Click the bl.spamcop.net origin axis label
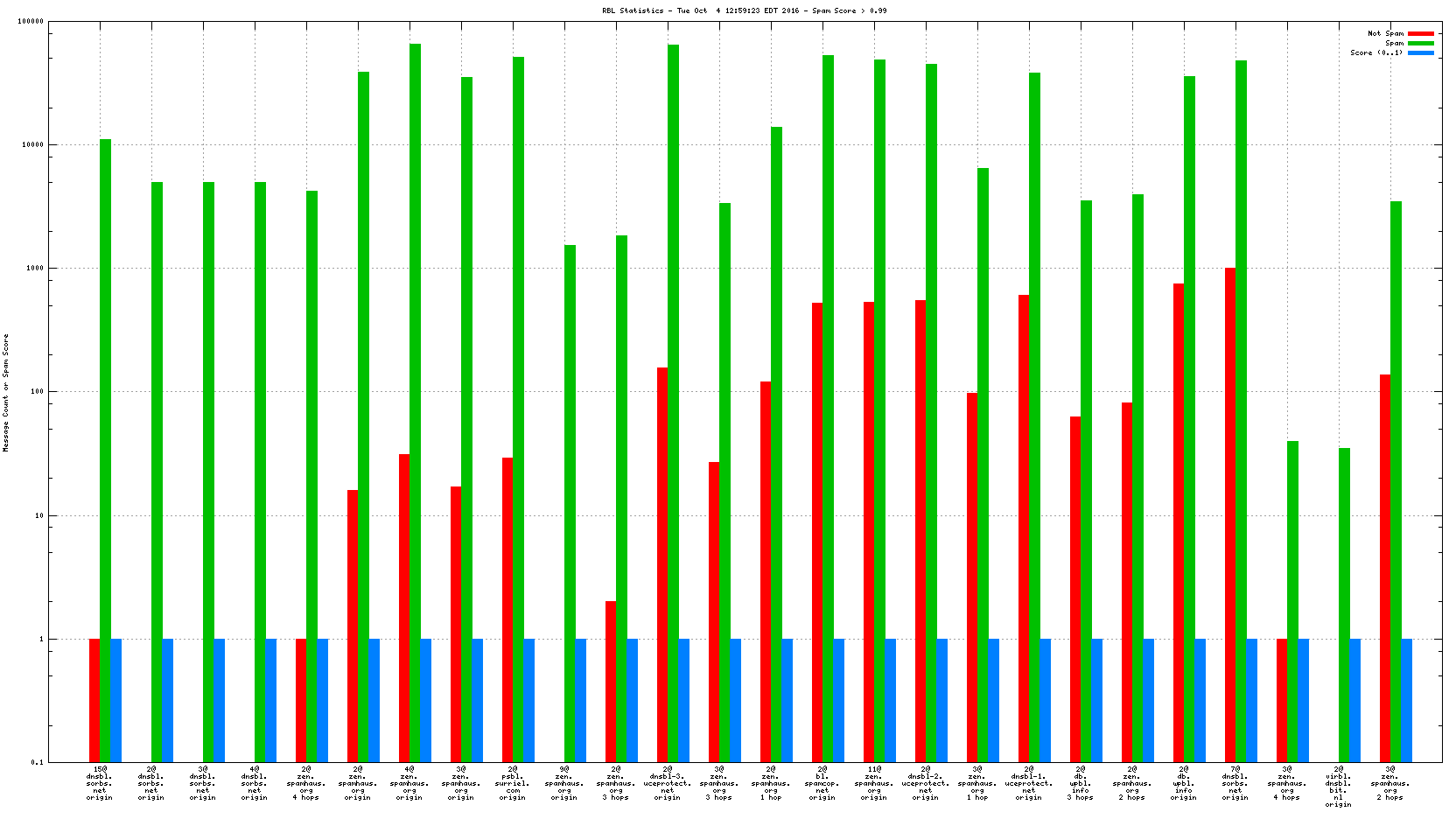 [822, 783]
